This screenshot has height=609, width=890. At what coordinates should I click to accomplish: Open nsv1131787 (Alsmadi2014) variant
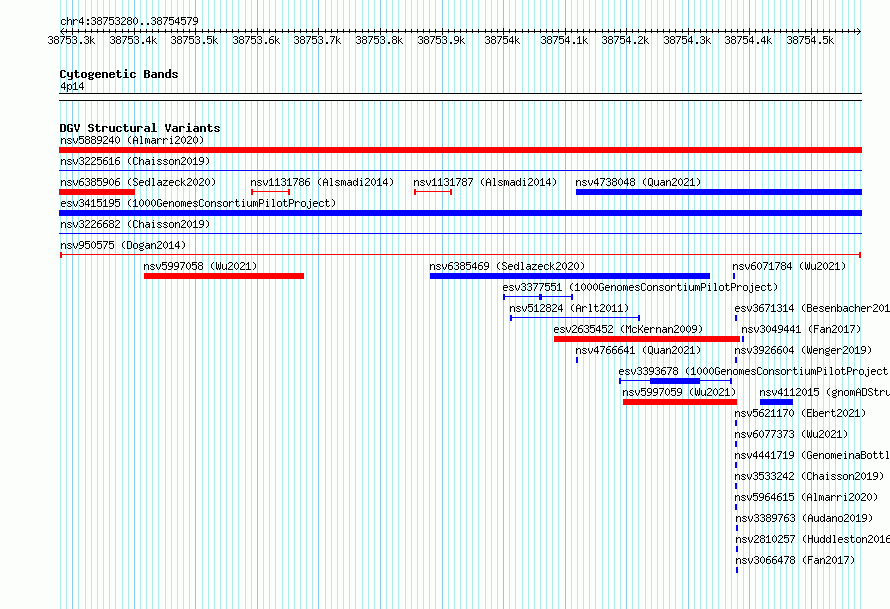point(485,182)
